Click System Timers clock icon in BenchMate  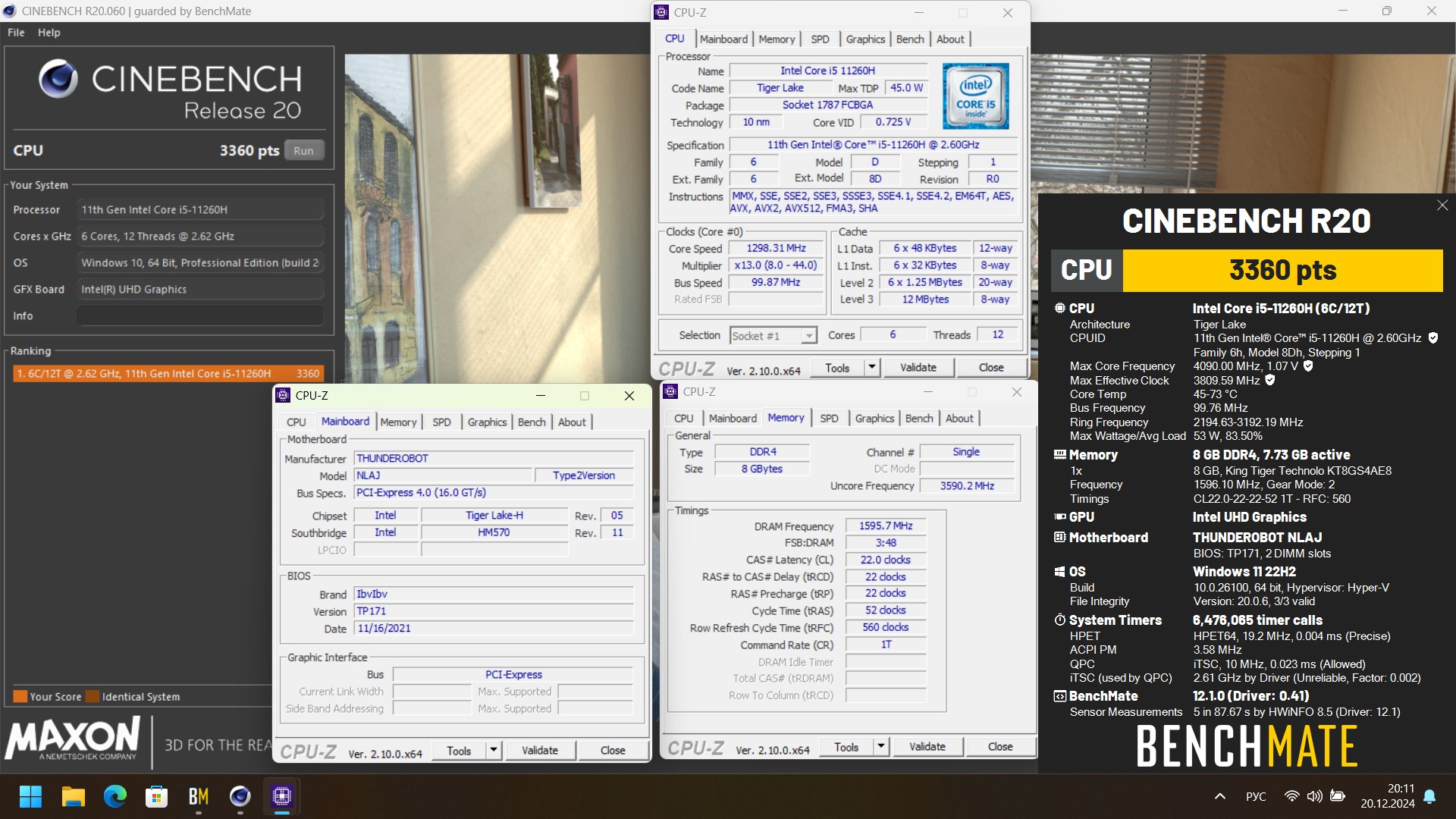(1059, 620)
